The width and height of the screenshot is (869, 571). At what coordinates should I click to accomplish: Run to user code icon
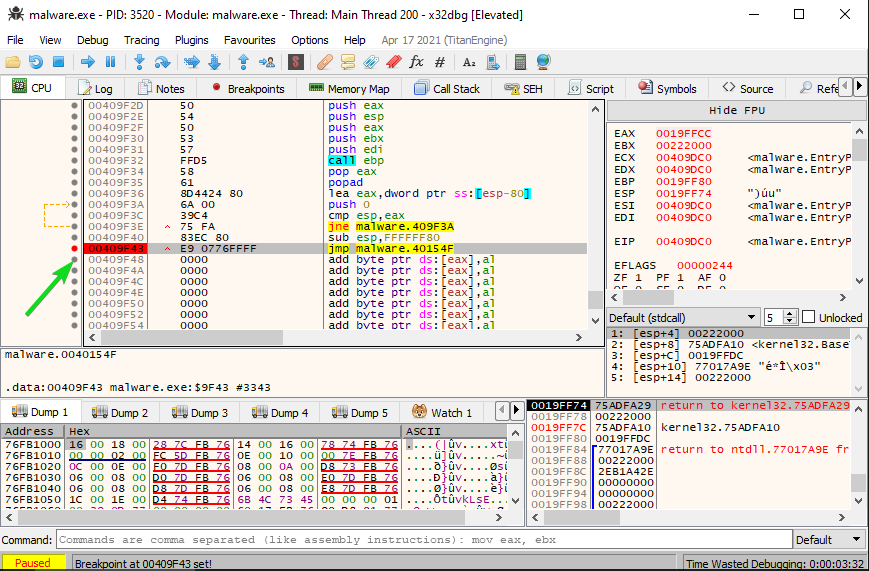tap(267, 62)
